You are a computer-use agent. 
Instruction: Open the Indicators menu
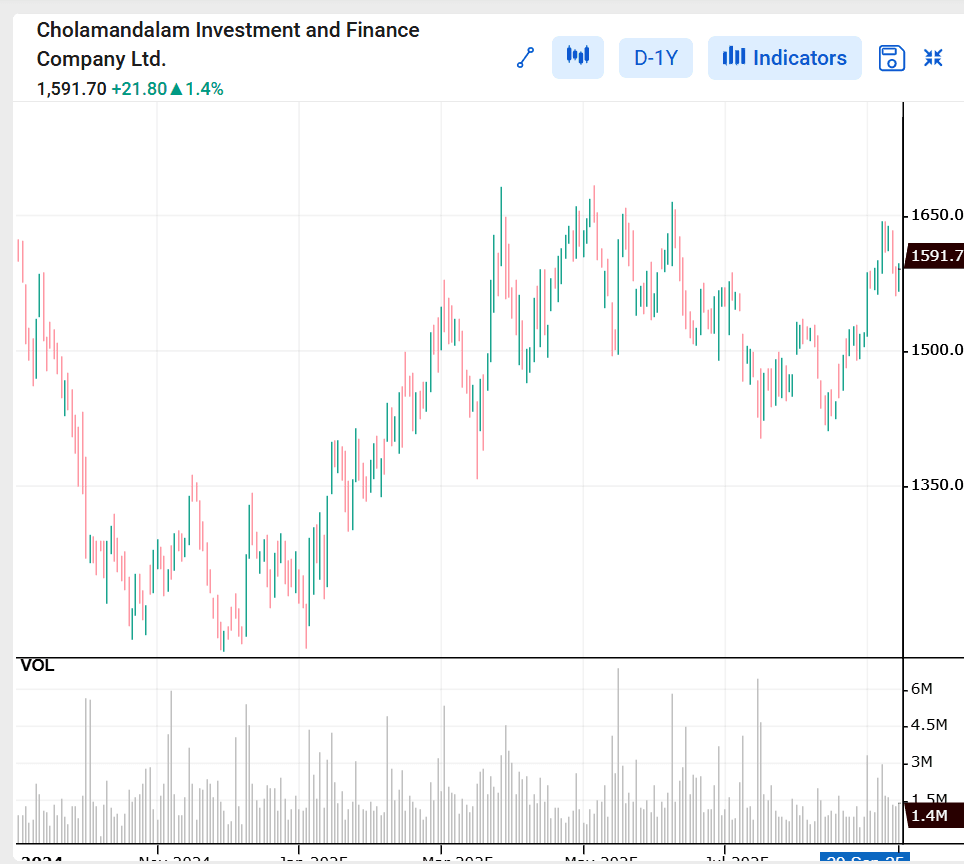click(784, 58)
